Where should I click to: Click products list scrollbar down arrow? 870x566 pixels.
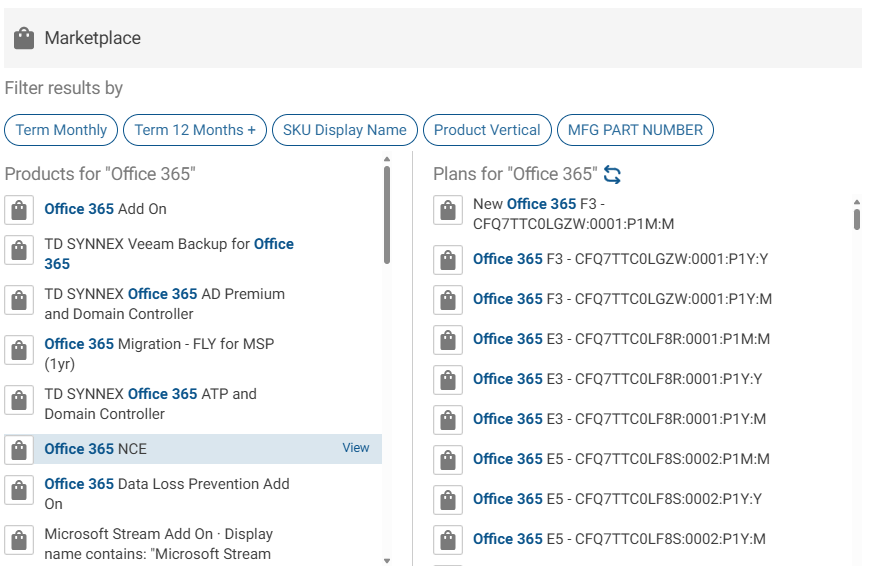coord(387,561)
